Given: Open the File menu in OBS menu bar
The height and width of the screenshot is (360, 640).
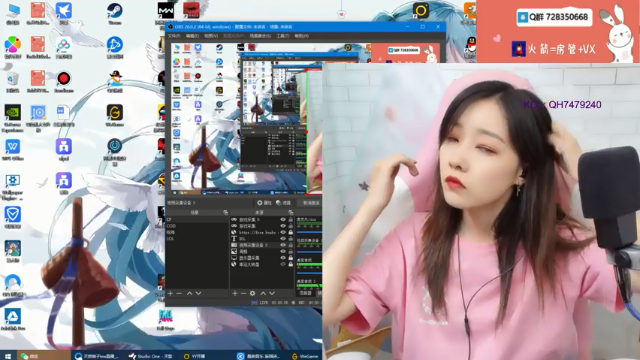Looking at the screenshot, I should (x=174, y=36).
